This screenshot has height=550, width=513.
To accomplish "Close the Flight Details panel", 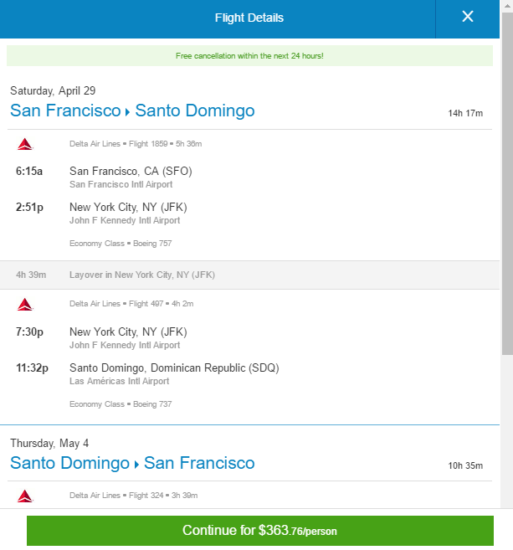I will 467,17.
